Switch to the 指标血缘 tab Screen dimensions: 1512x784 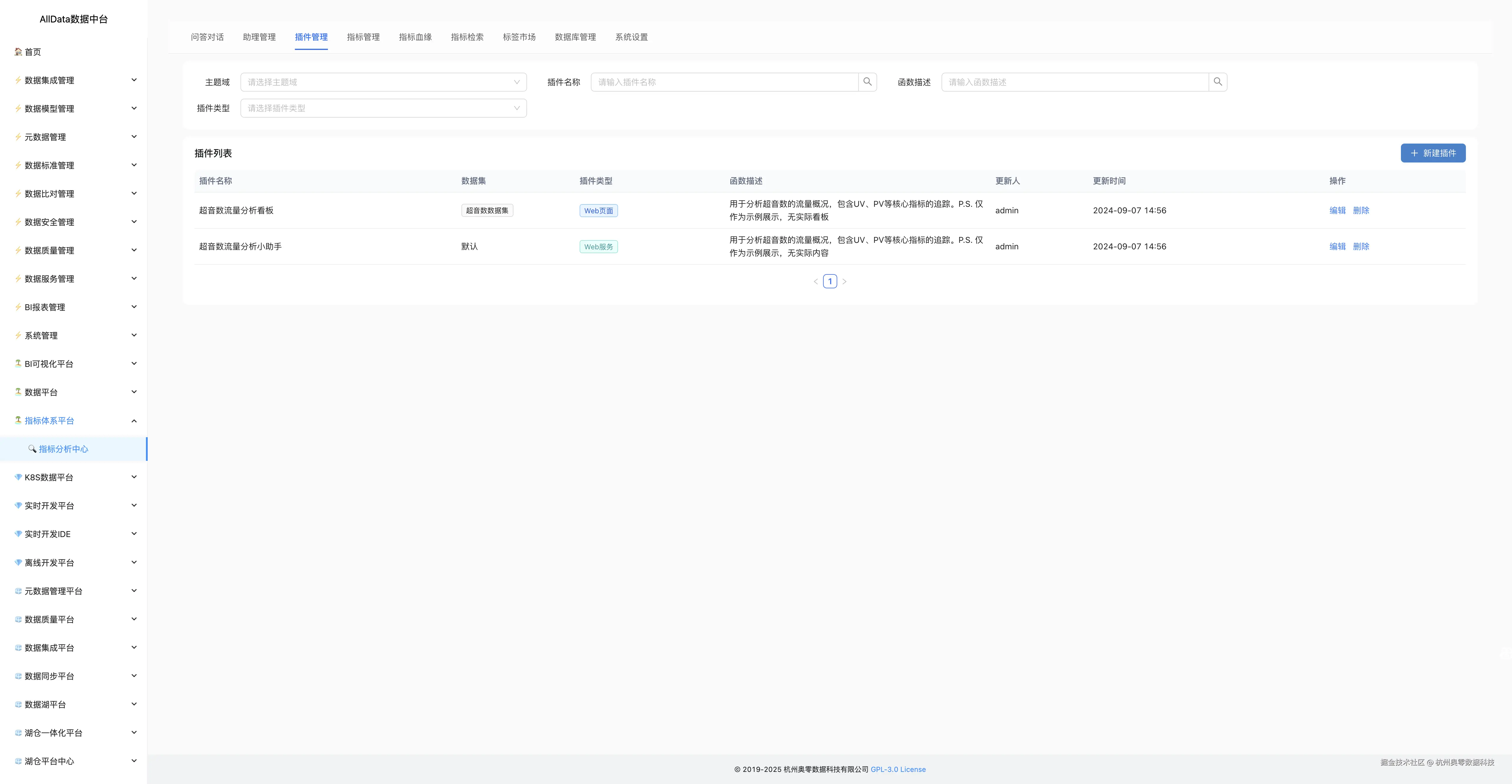[415, 37]
